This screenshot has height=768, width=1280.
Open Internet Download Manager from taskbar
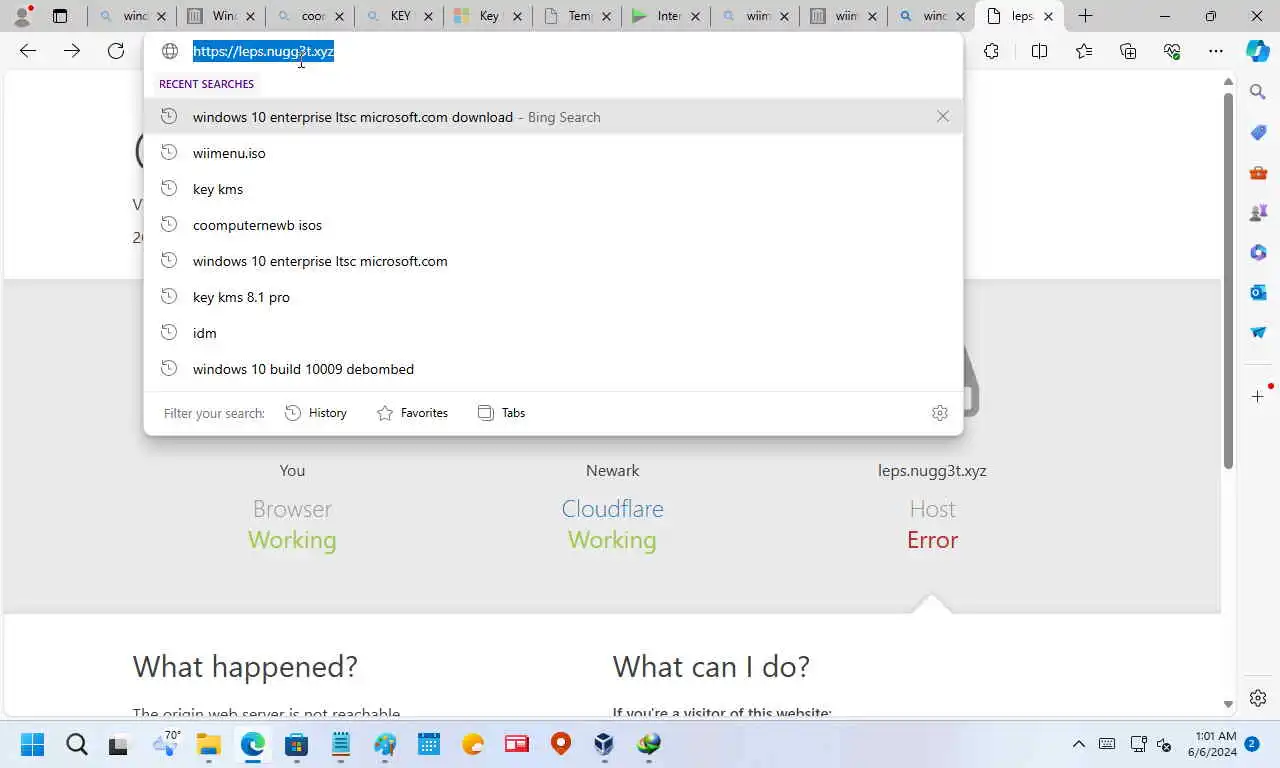click(649, 744)
